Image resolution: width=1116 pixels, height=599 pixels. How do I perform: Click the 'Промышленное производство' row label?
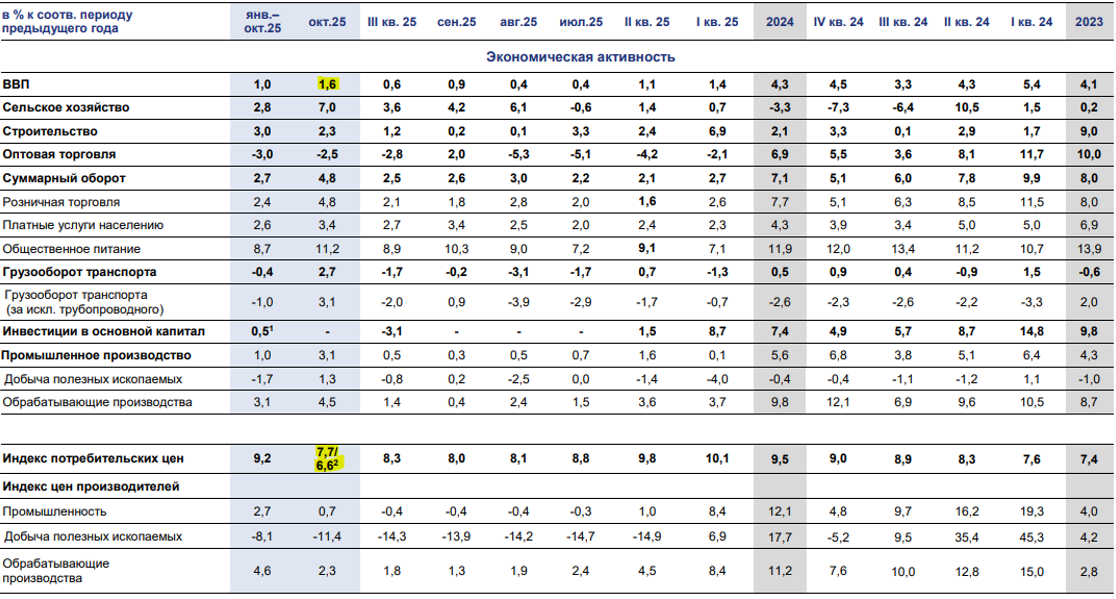coord(96,355)
